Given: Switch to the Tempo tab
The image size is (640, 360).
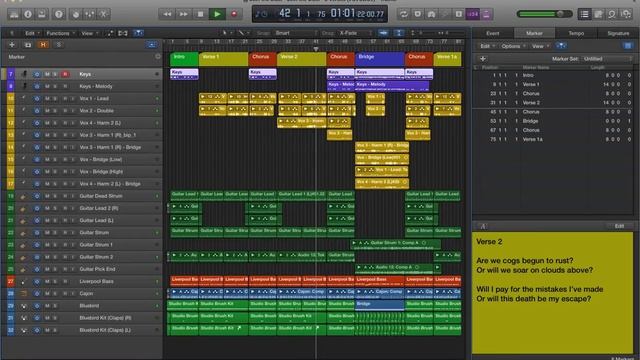Looking at the screenshot, I should point(576,33).
